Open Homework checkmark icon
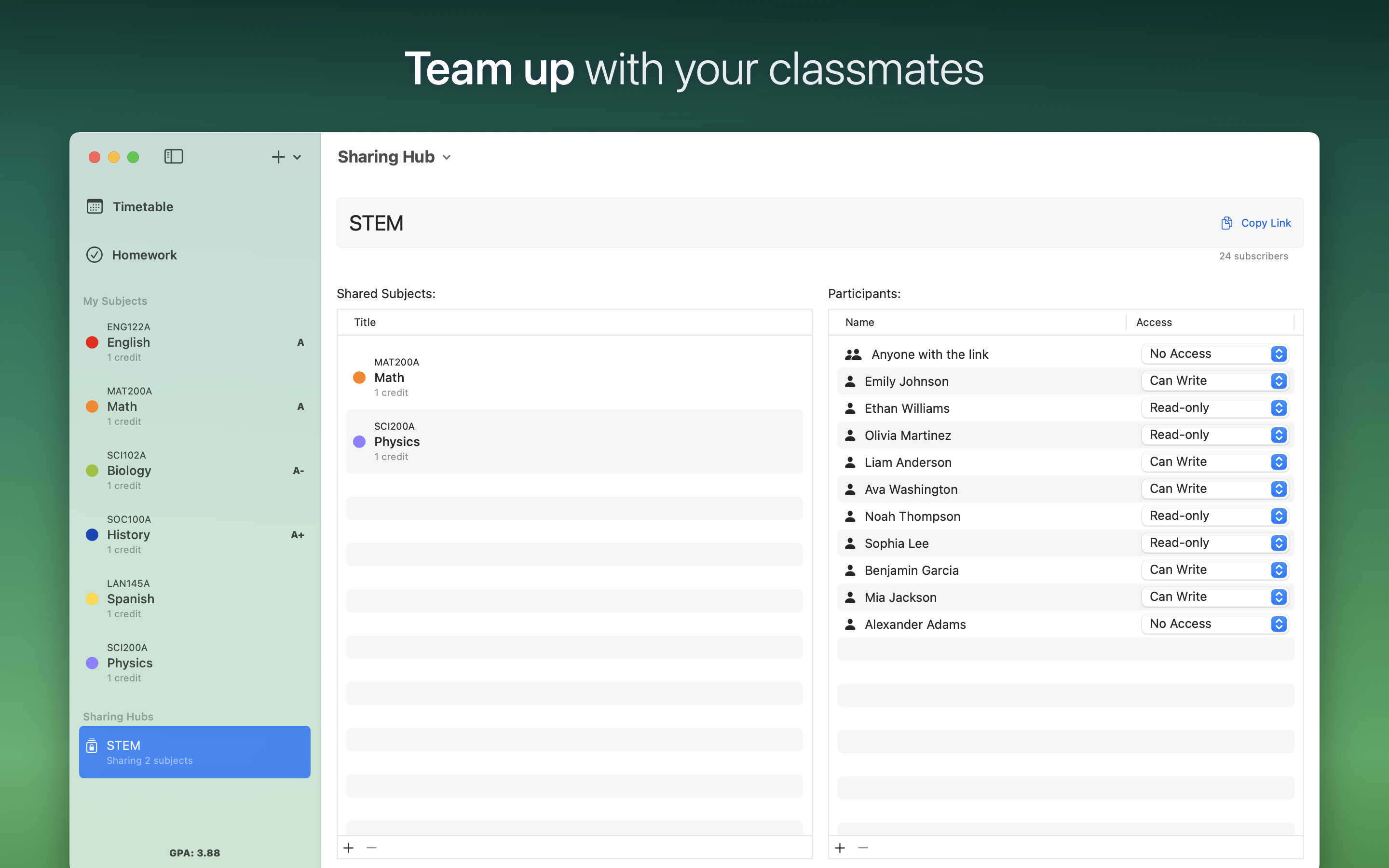This screenshot has width=1389, height=868. click(95, 255)
